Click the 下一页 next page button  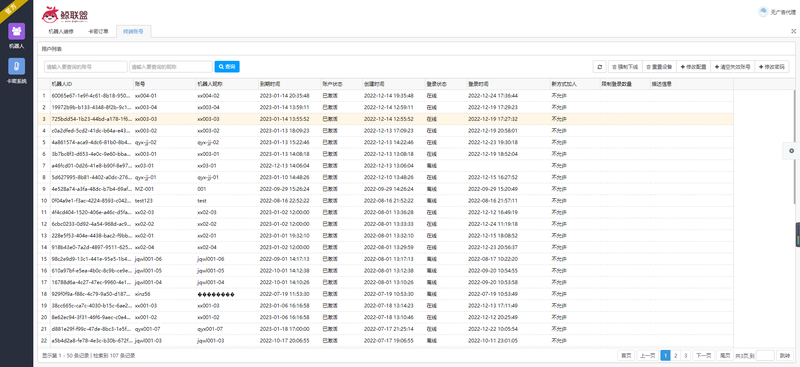pos(703,355)
